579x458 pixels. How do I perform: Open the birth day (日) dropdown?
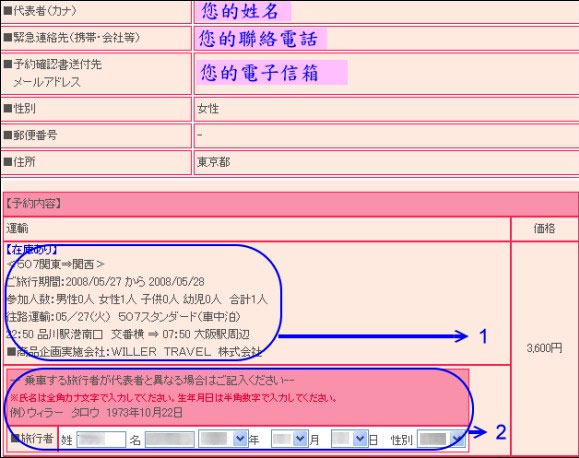(x=349, y=439)
